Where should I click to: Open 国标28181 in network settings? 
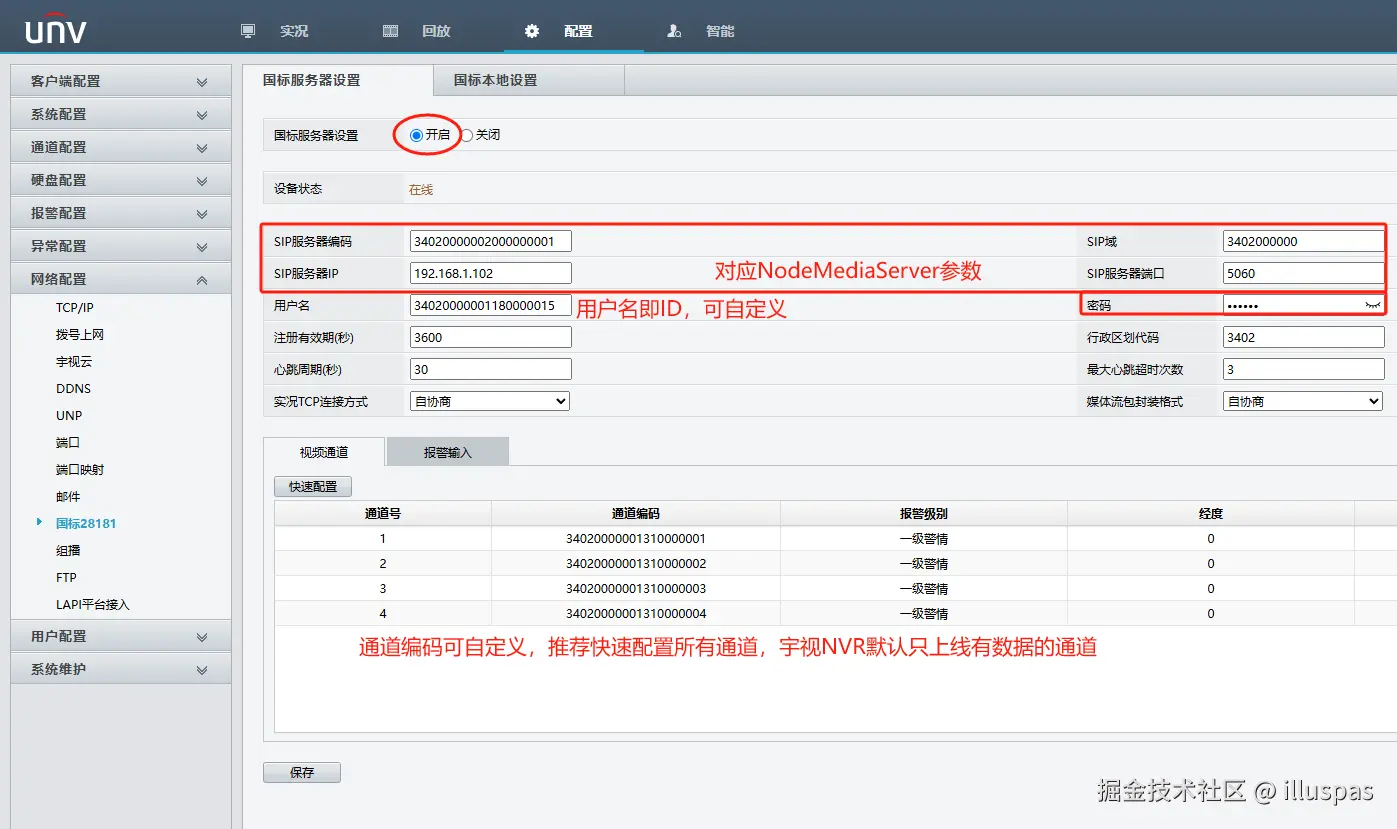86,524
